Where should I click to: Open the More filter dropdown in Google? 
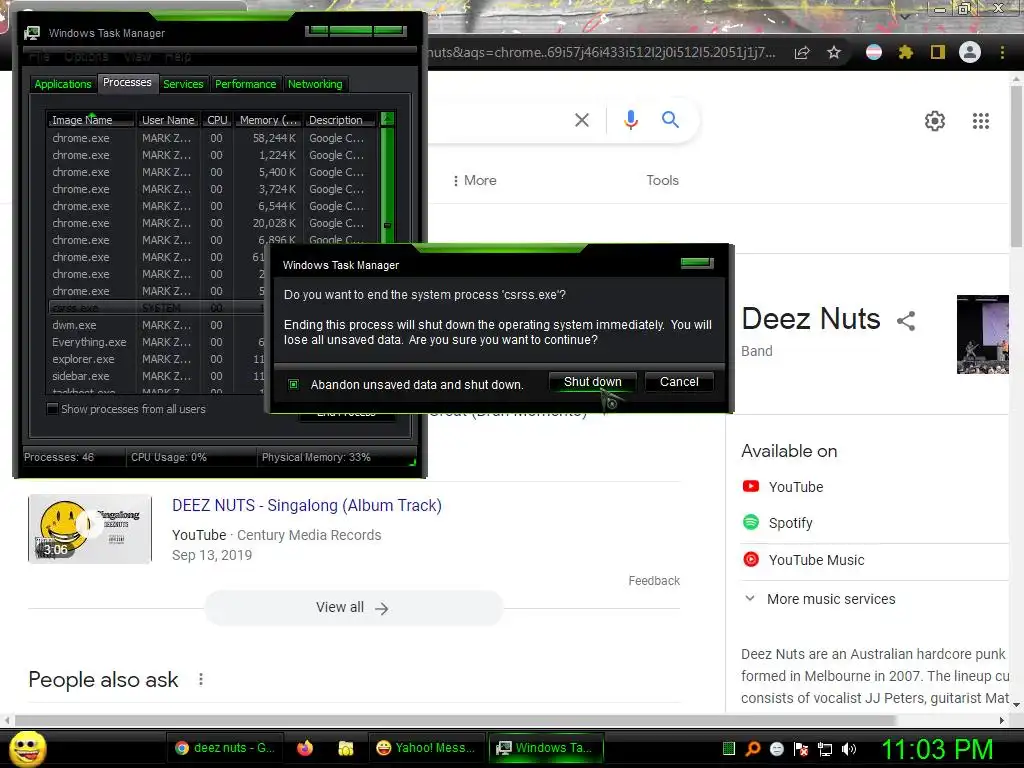[x=475, y=180]
